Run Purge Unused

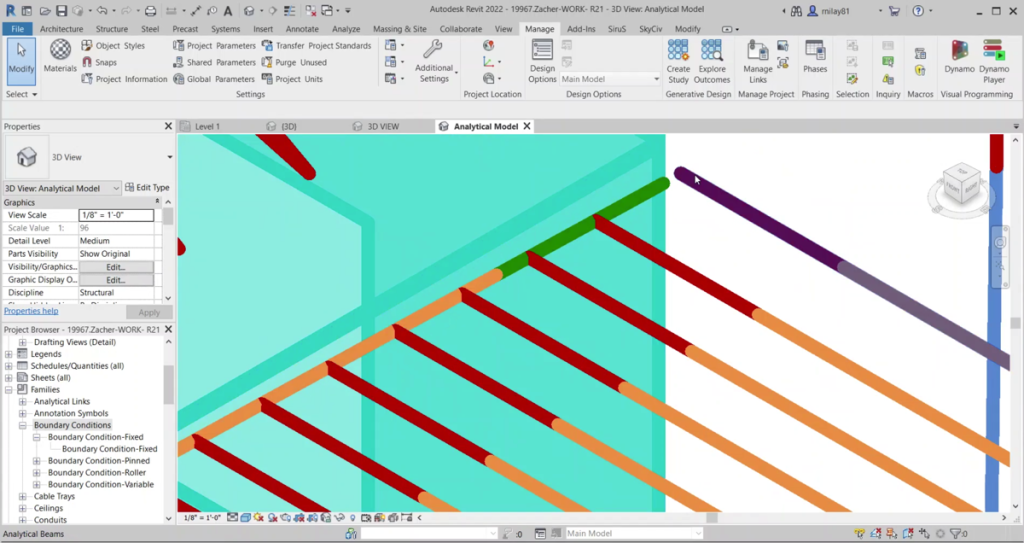(x=294, y=62)
